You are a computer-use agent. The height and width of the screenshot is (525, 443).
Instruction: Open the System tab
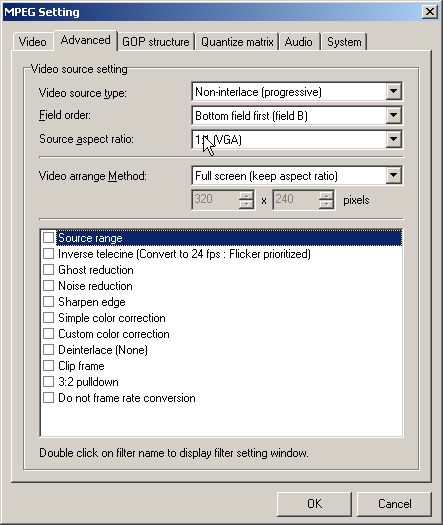tap(344, 42)
